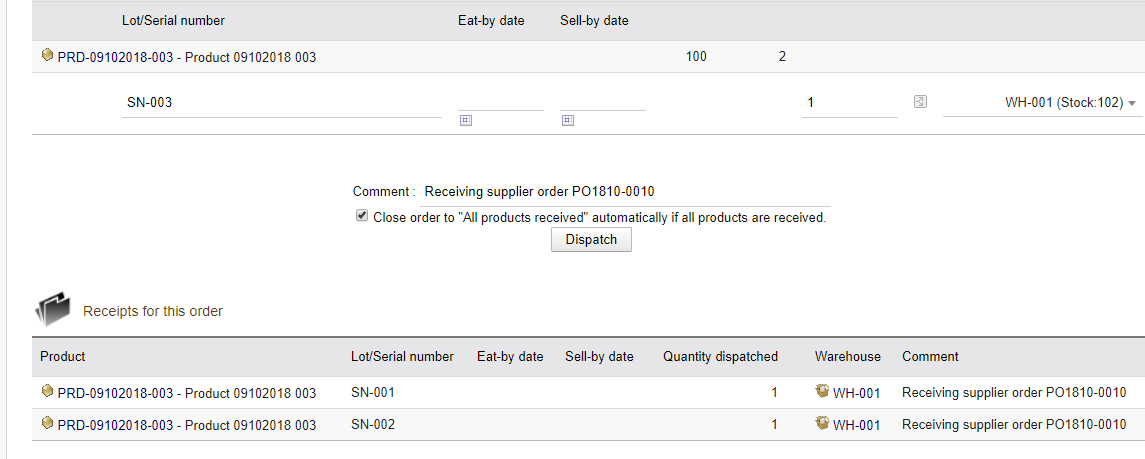
Task: Click product icon in SN-001 receipt row
Action: pyautogui.click(x=47, y=392)
